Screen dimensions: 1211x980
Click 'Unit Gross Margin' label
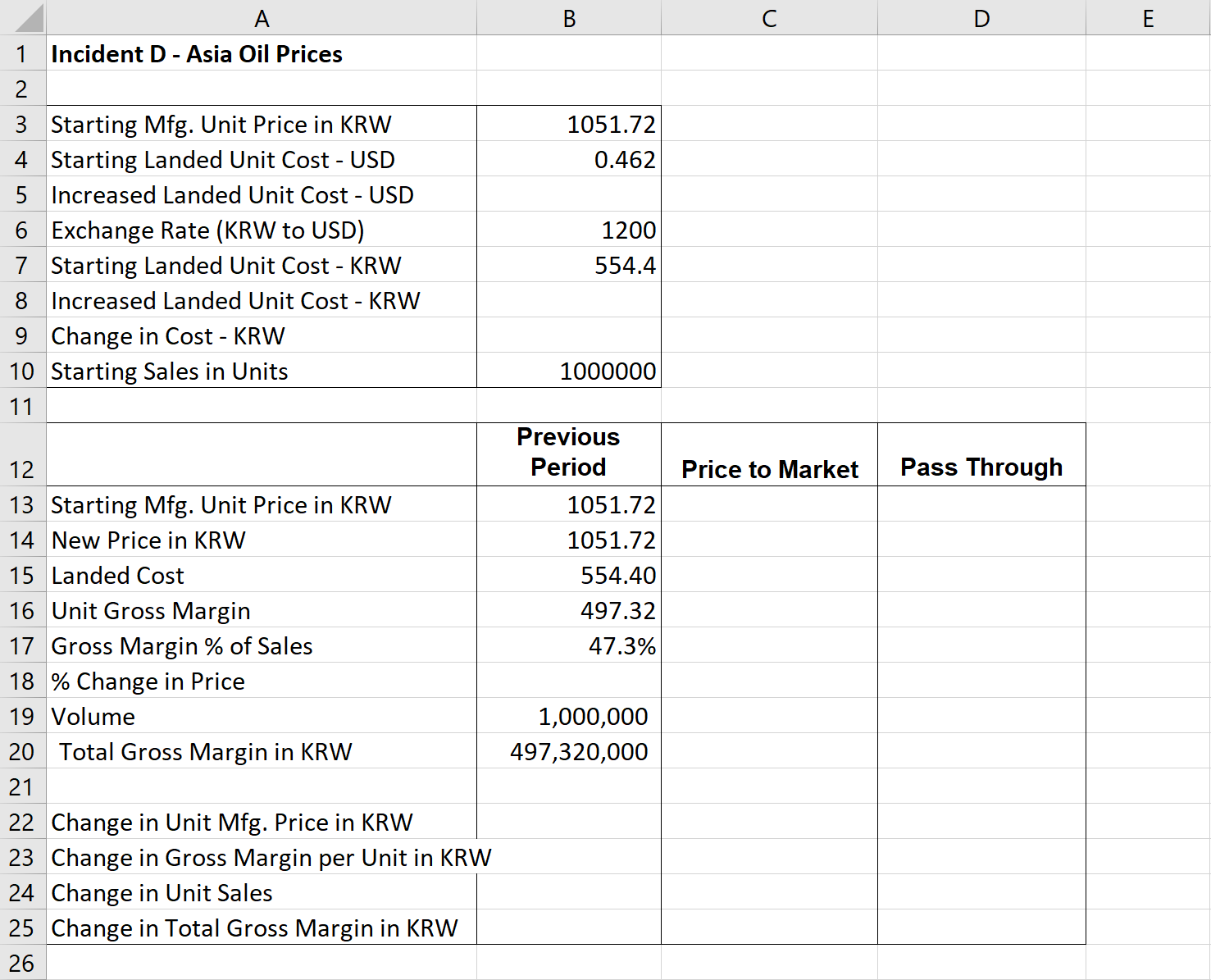click(151, 611)
